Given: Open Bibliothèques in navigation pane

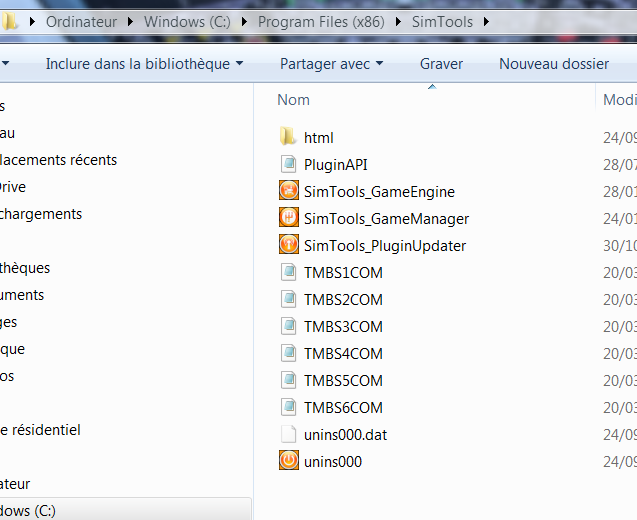Looking at the screenshot, I should (x=25, y=268).
